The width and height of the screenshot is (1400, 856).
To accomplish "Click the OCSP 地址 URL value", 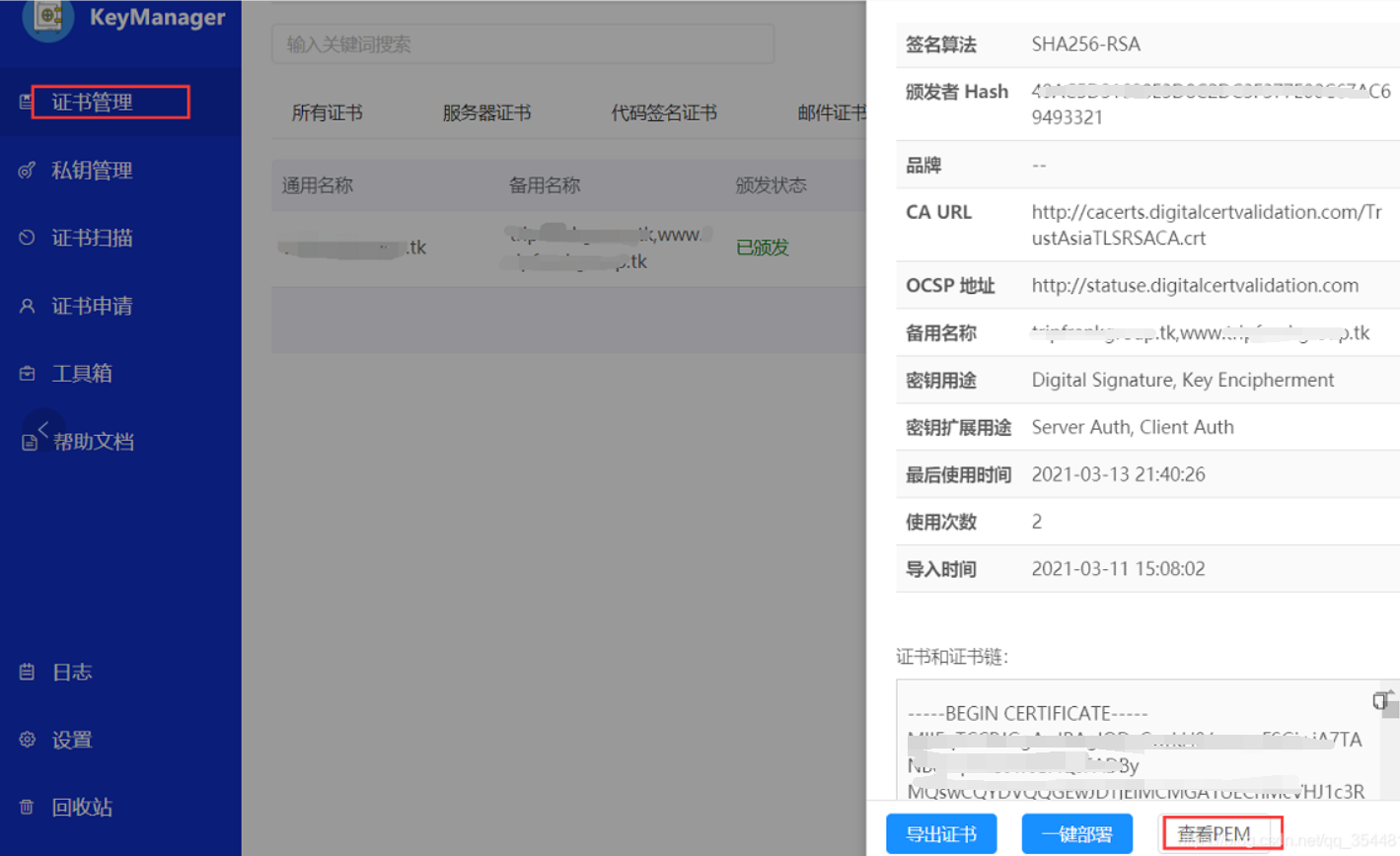I will pos(1195,286).
